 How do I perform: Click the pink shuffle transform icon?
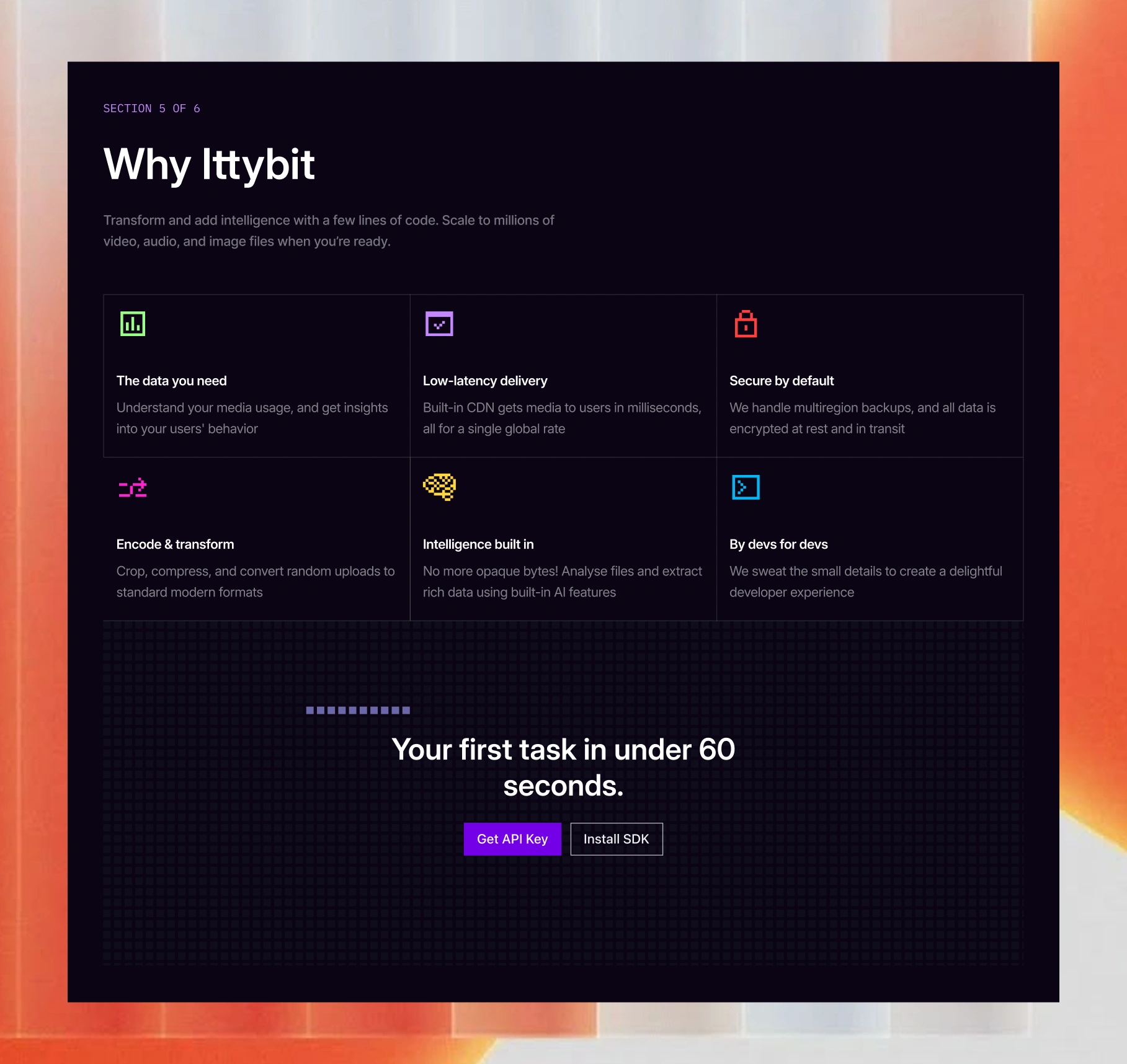coord(133,487)
